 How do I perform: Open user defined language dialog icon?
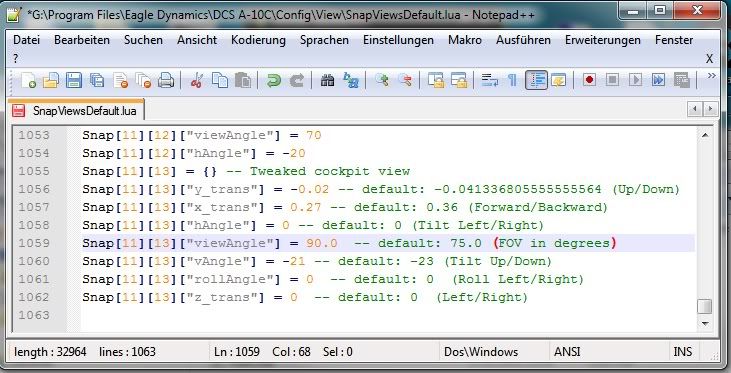tap(559, 80)
